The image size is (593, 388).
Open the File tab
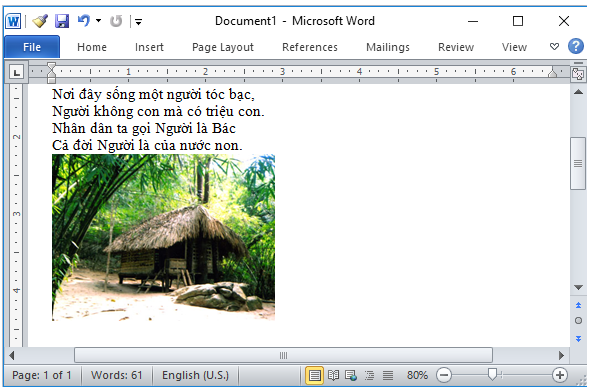tap(32, 47)
